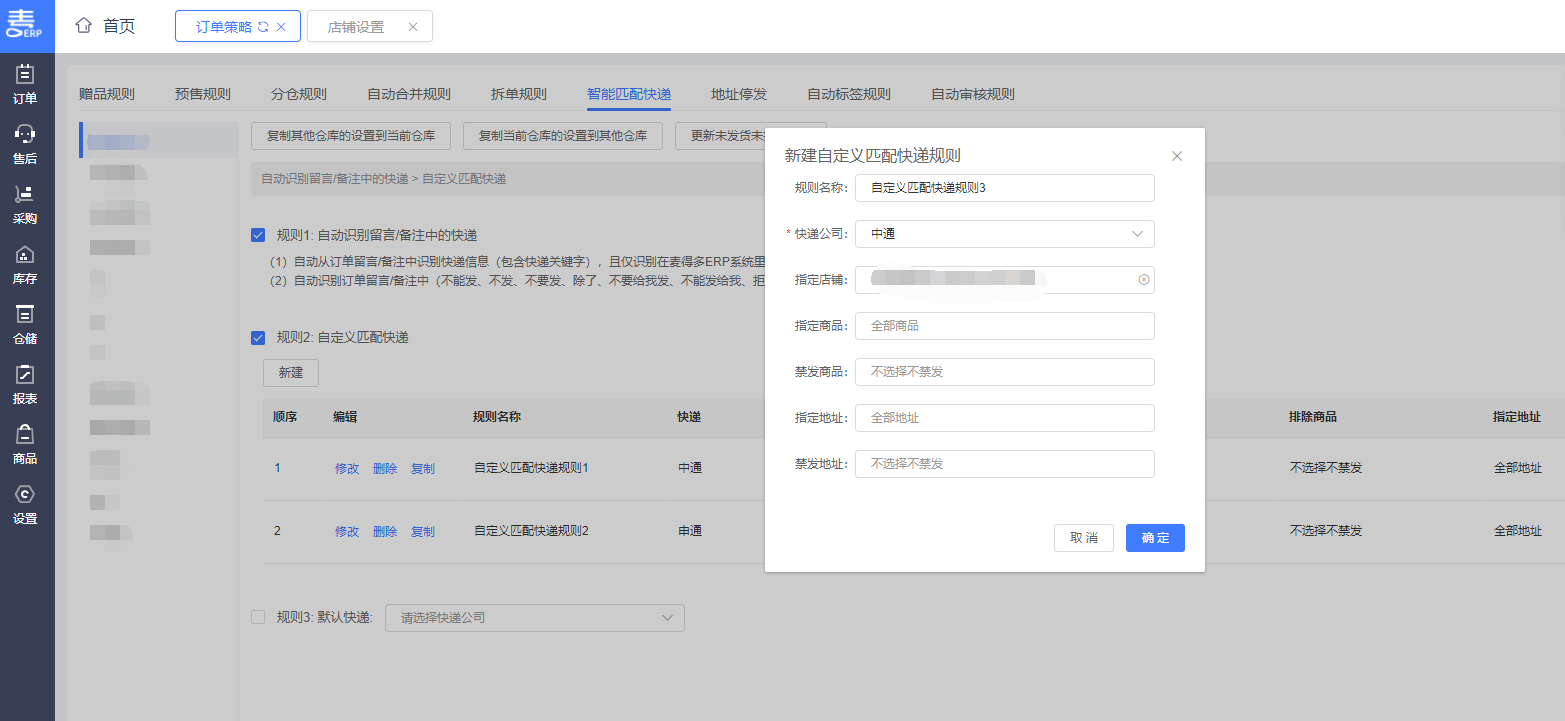Click 复制 for 自定义匹配快递规则1
The height and width of the screenshot is (721, 1565).
pyautogui.click(x=423, y=468)
